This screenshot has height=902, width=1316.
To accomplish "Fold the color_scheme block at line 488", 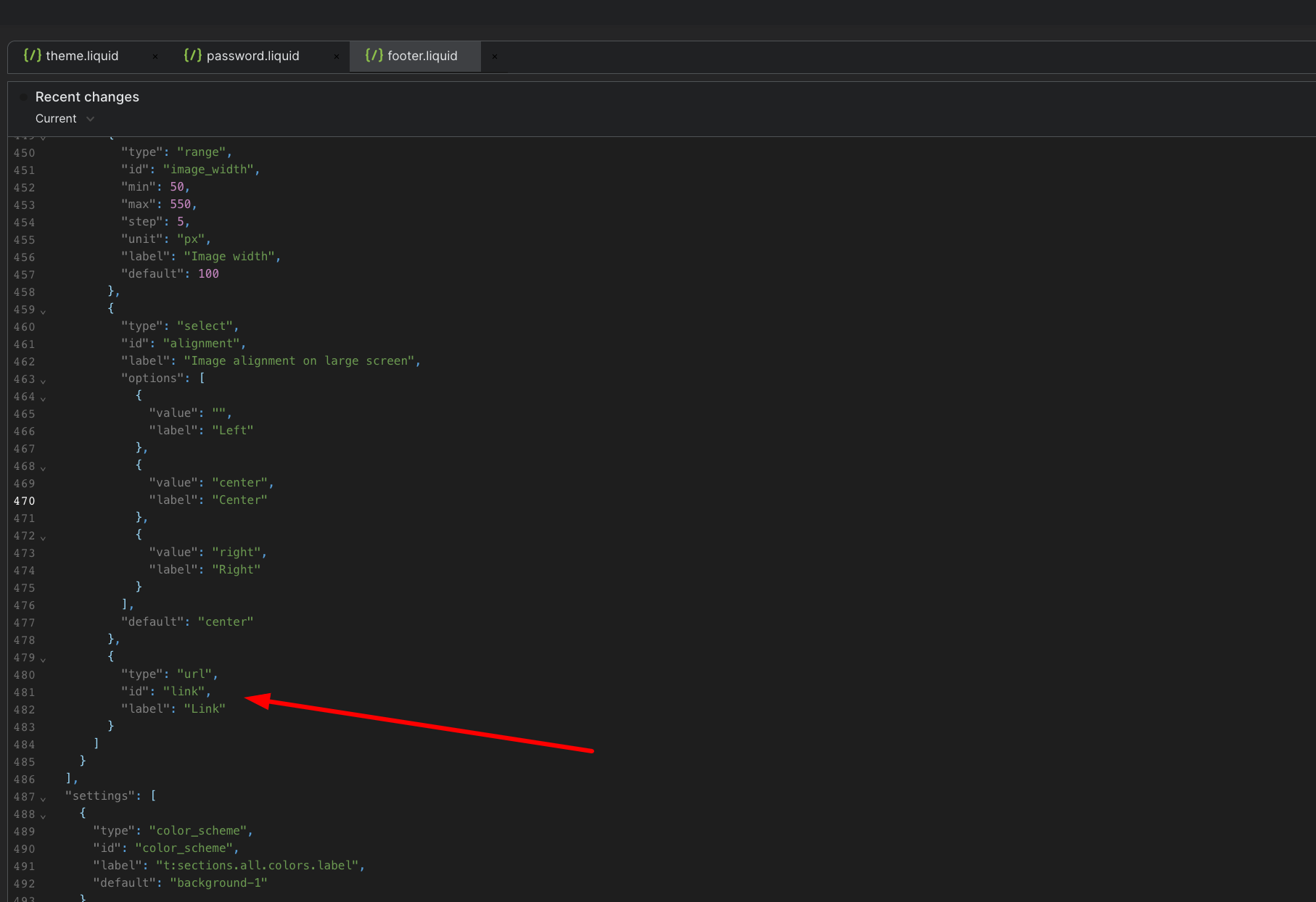I will click(44, 816).
